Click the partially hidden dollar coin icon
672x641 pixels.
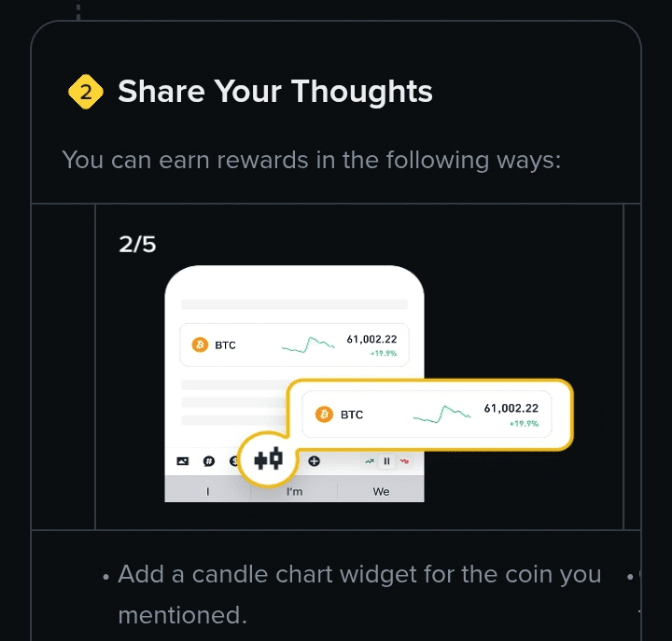[x=233, y=461]
